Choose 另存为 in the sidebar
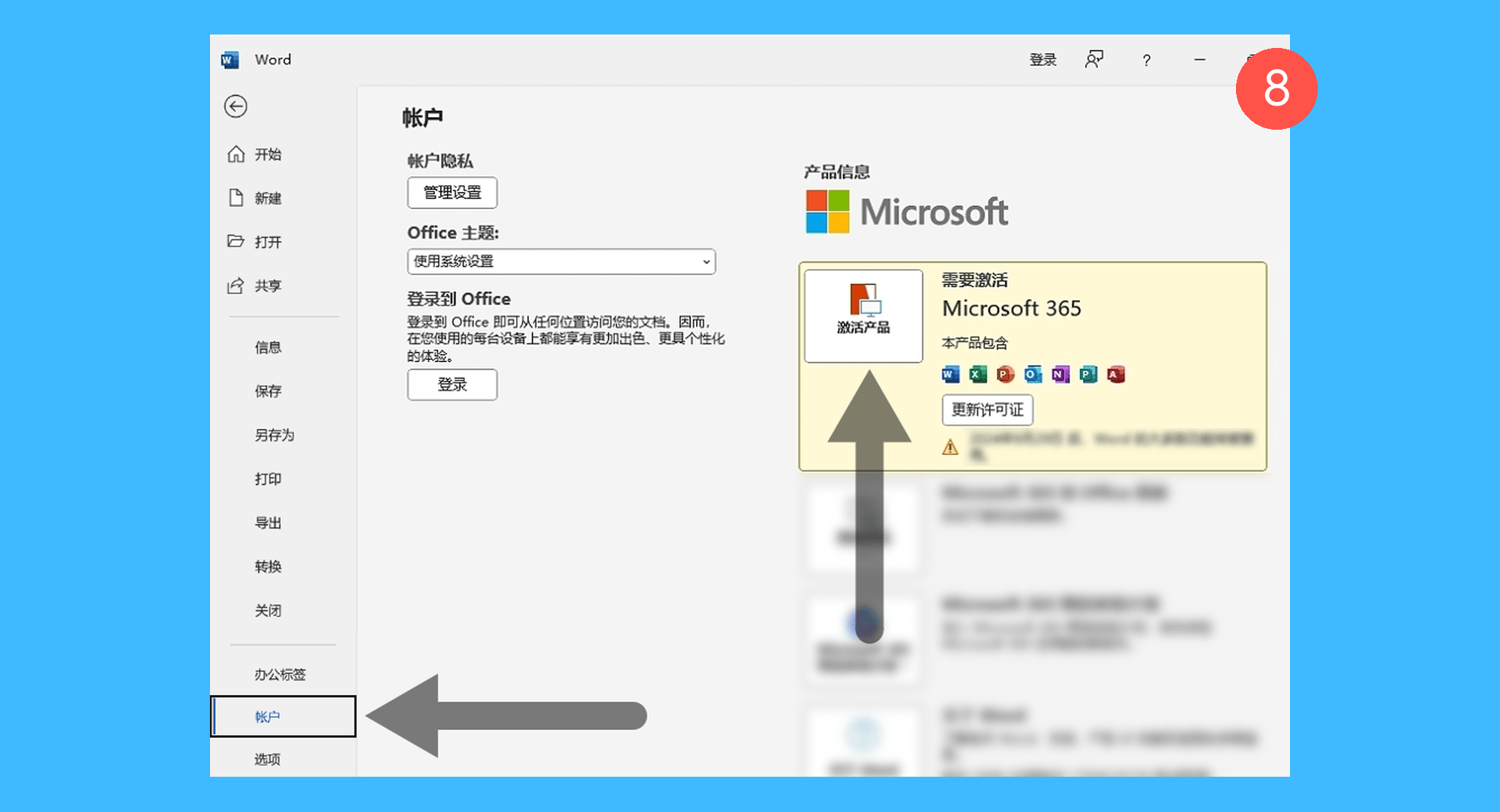The height and width of the screenshot is (812, 1500). (274, 435)
